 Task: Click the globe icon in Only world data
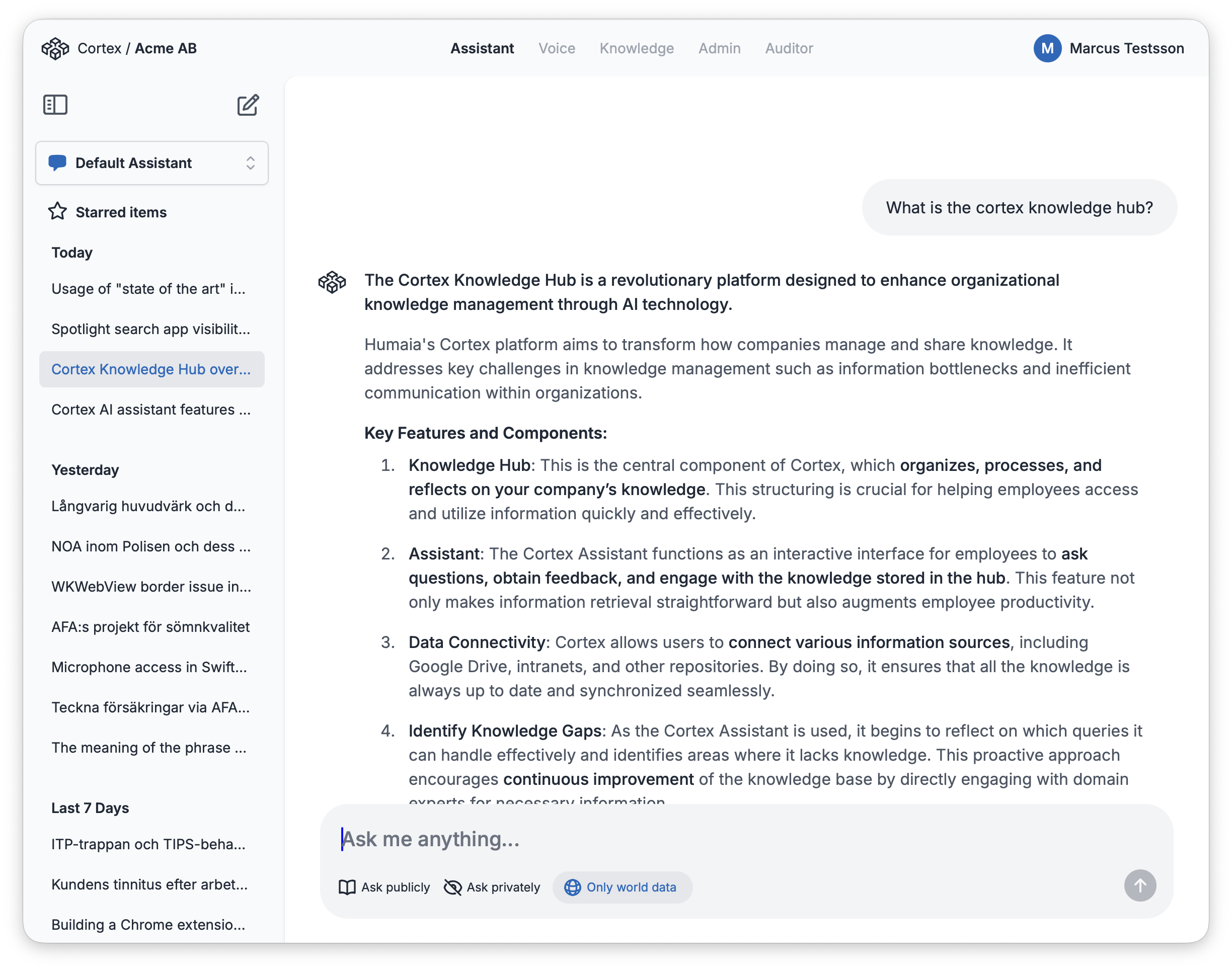pyautogui.click(x=573, y=887)
